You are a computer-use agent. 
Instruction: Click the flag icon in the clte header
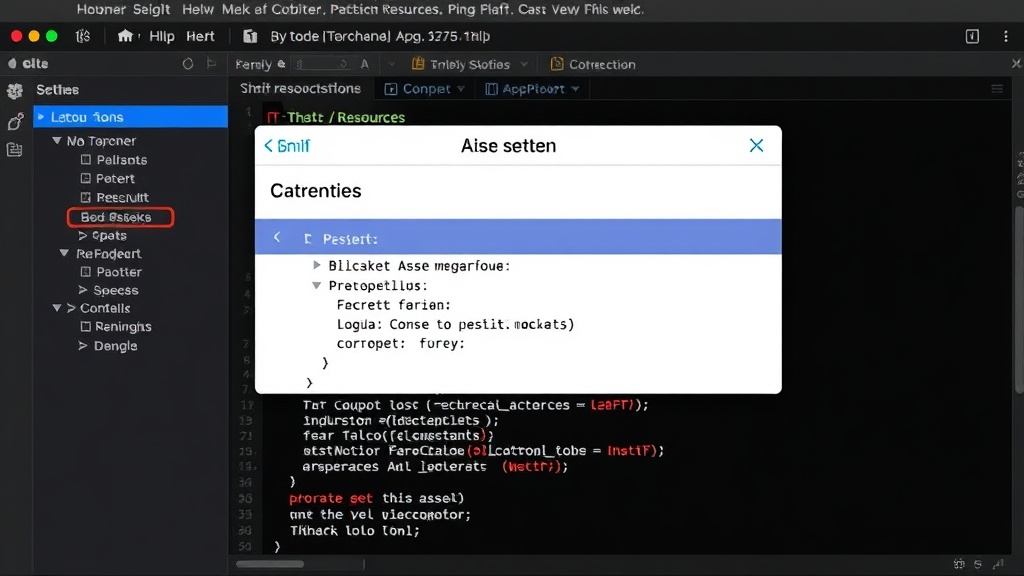pyautogui.click(x=211, y=63)
